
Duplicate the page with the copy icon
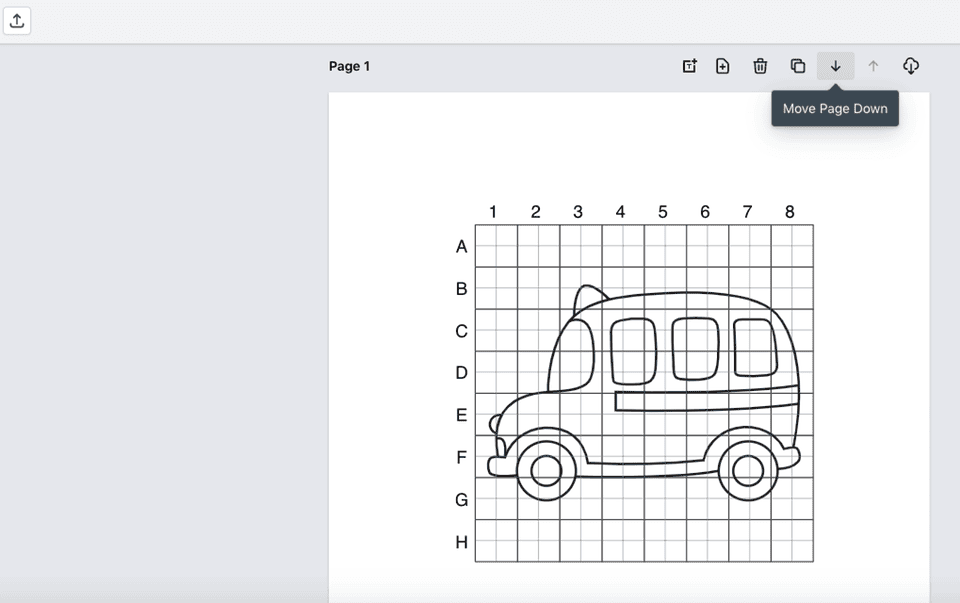click(798, 66)
